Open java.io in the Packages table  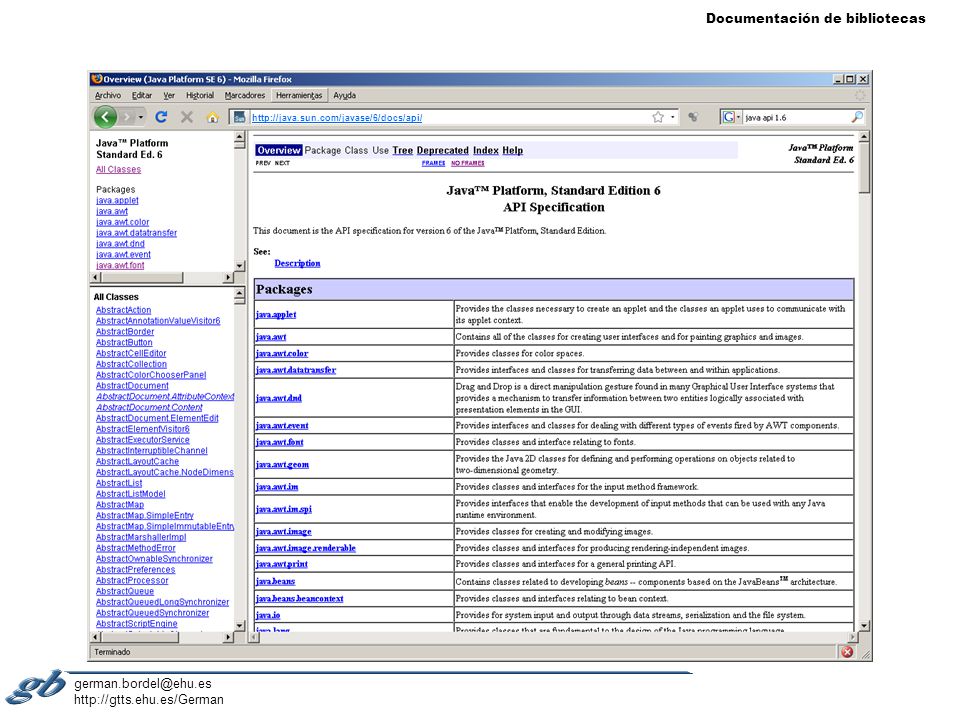[x=268, y=615]
